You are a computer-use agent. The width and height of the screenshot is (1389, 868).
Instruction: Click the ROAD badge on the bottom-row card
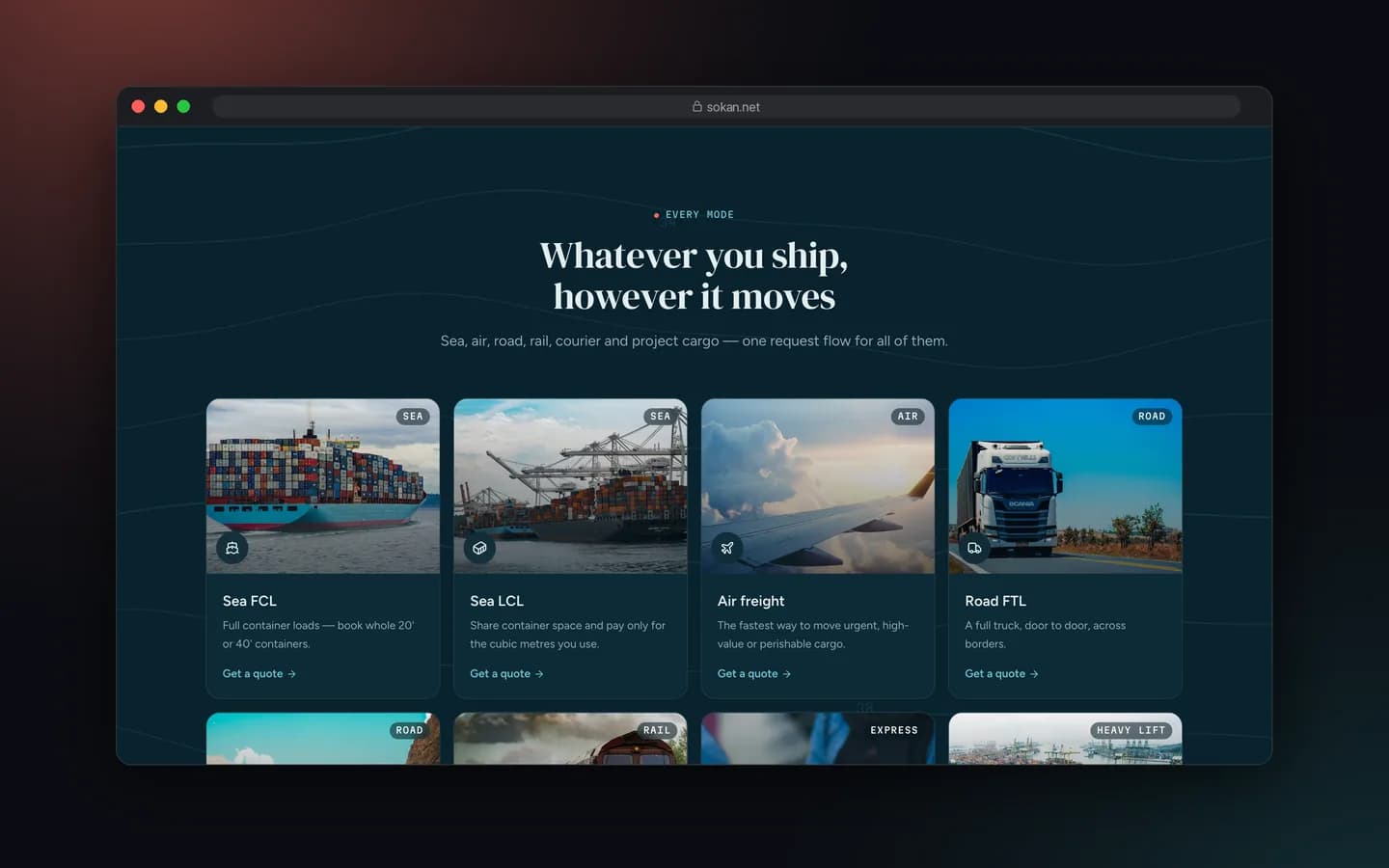click(410, 730)
